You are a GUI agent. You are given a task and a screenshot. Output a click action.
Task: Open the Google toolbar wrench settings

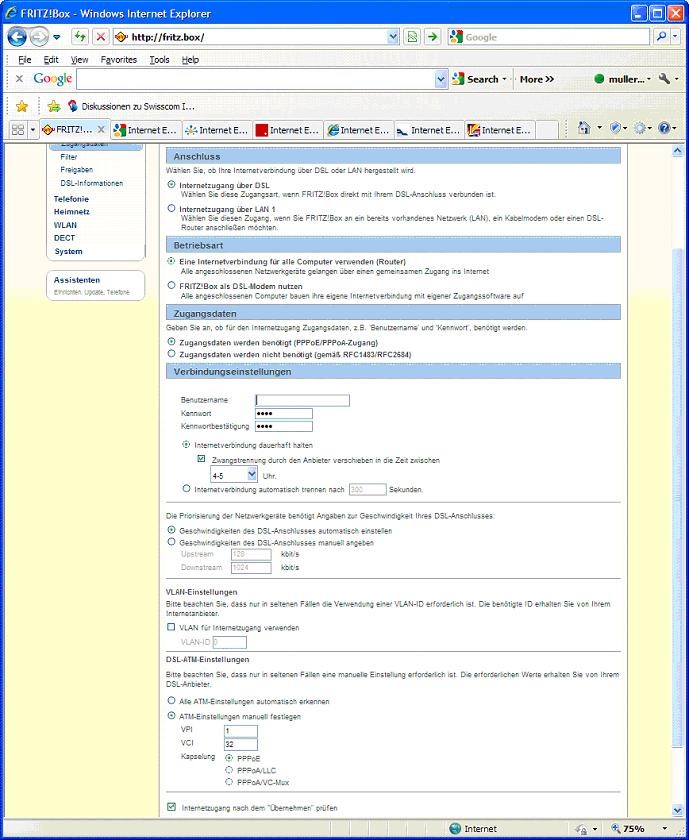(663, 79)
